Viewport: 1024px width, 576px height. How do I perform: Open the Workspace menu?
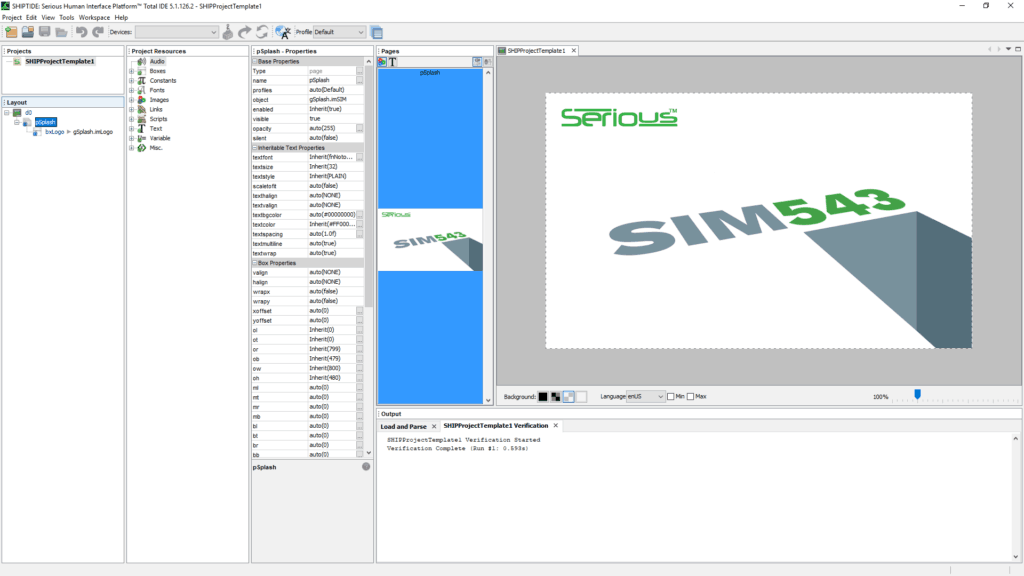94,18
